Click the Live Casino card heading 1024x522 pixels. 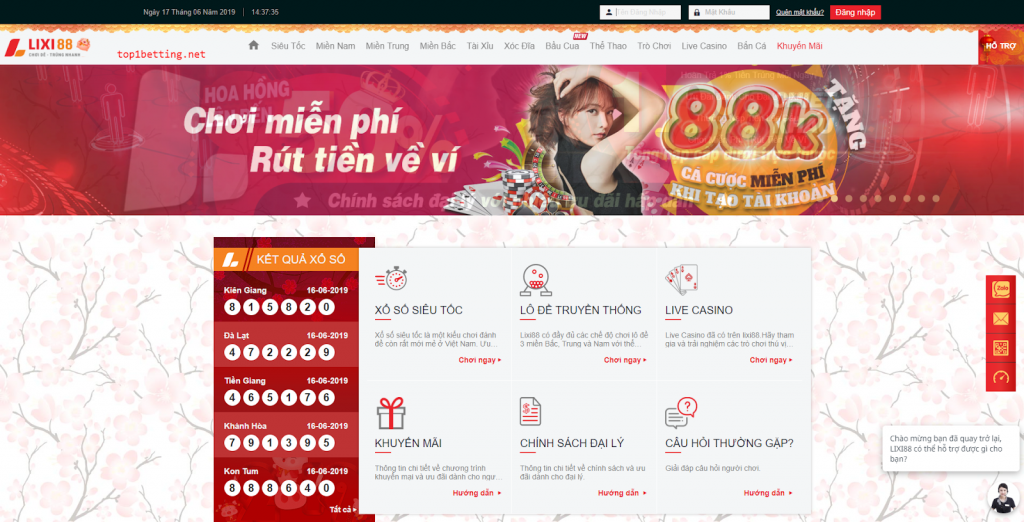(699, 310)
